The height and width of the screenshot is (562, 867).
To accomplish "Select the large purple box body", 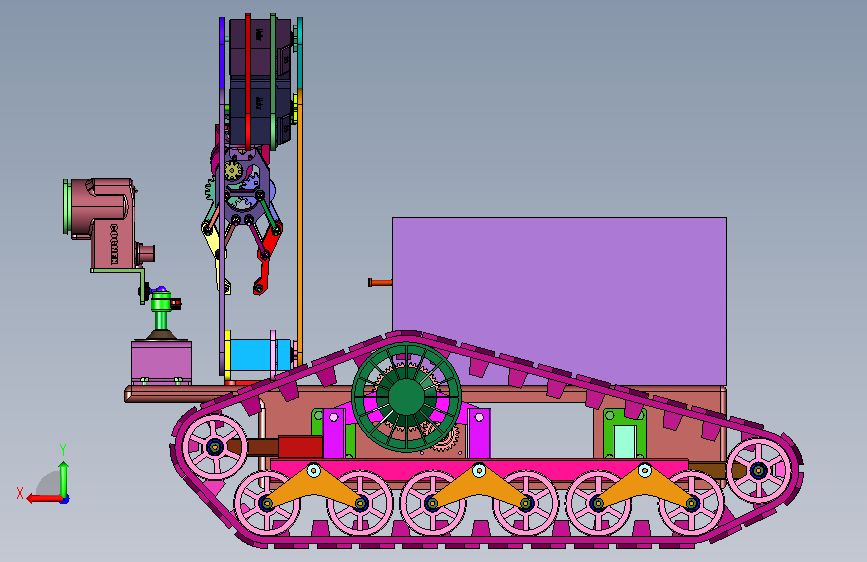I will [x=560, y=301].
